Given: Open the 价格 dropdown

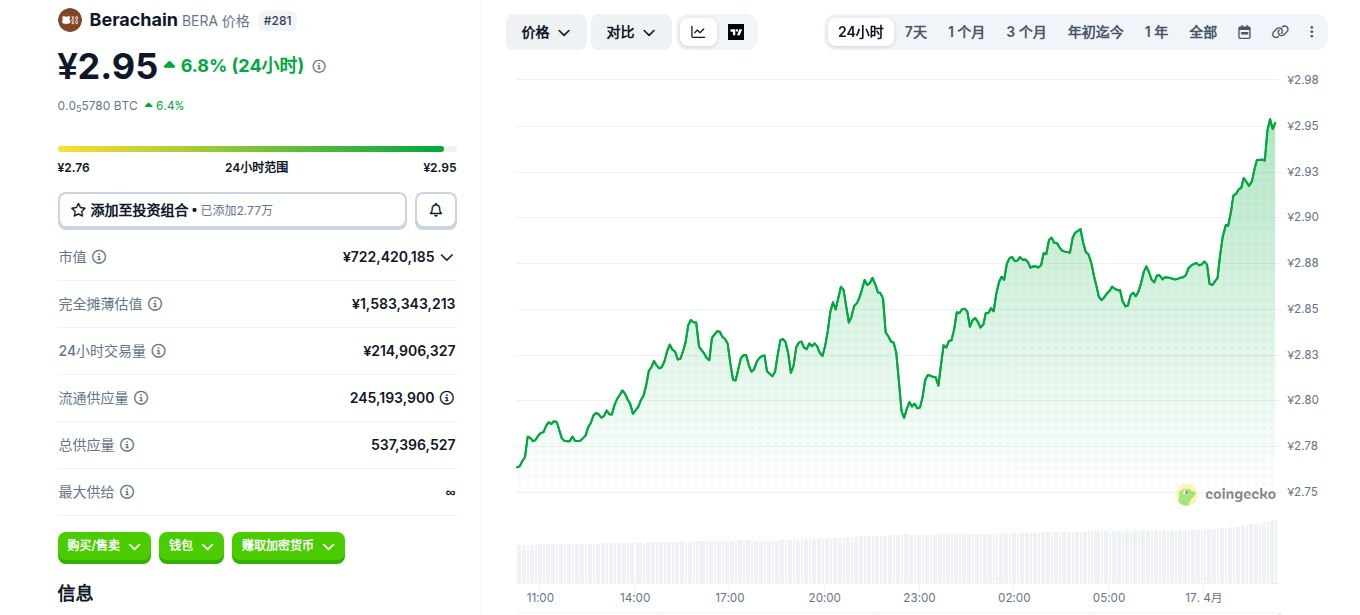Looking at the screenshot, I should tap(546, 32).
